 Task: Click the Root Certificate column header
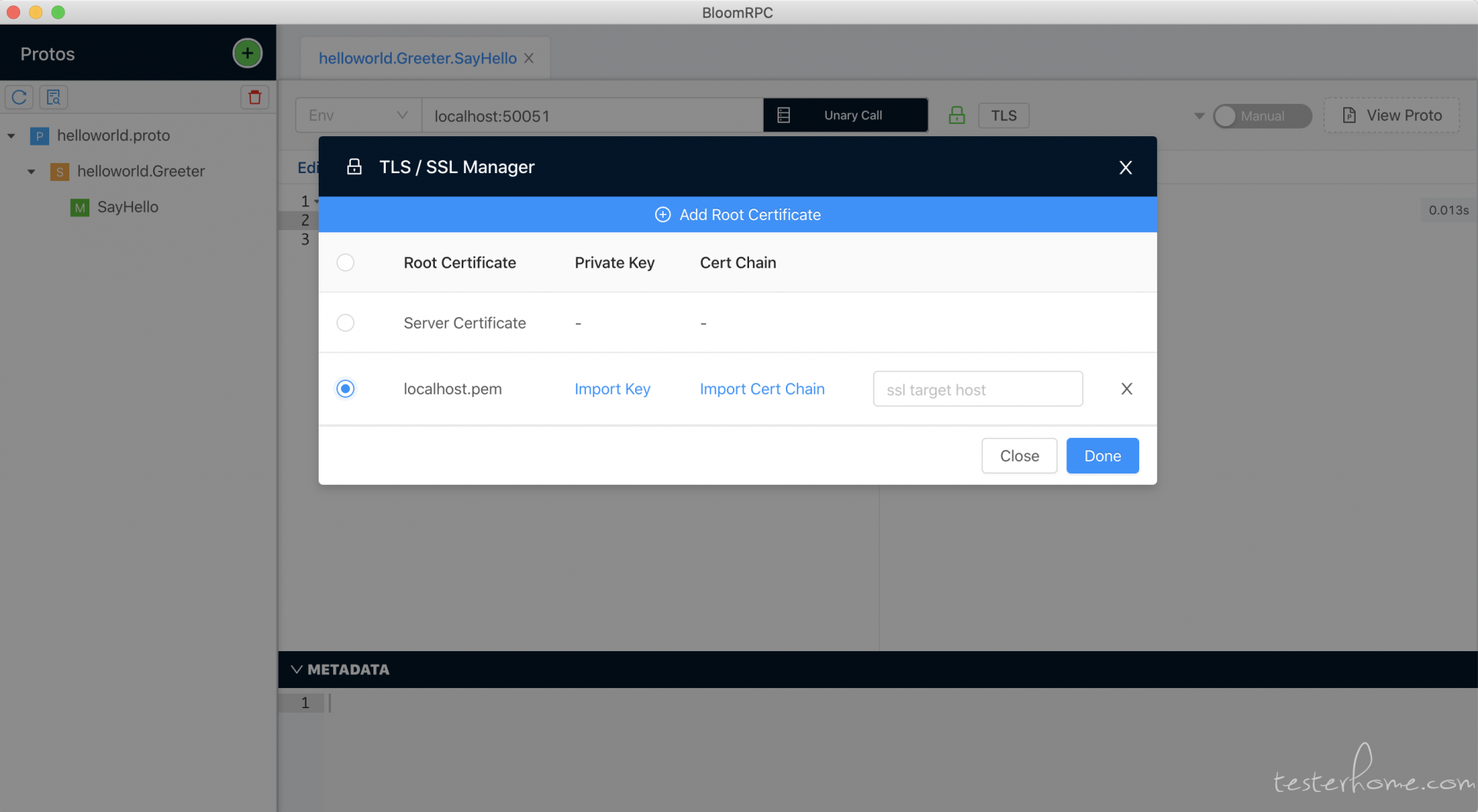pos(460,262)
